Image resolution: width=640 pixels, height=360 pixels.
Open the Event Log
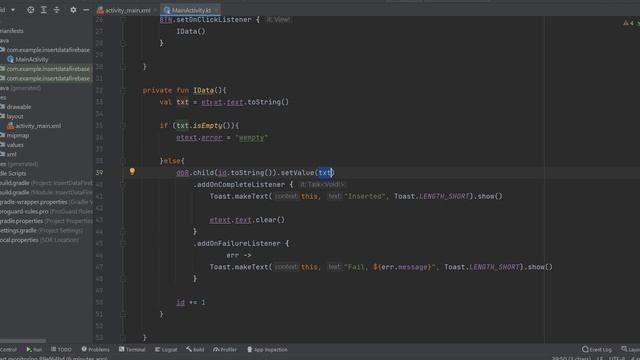(597, 349)
